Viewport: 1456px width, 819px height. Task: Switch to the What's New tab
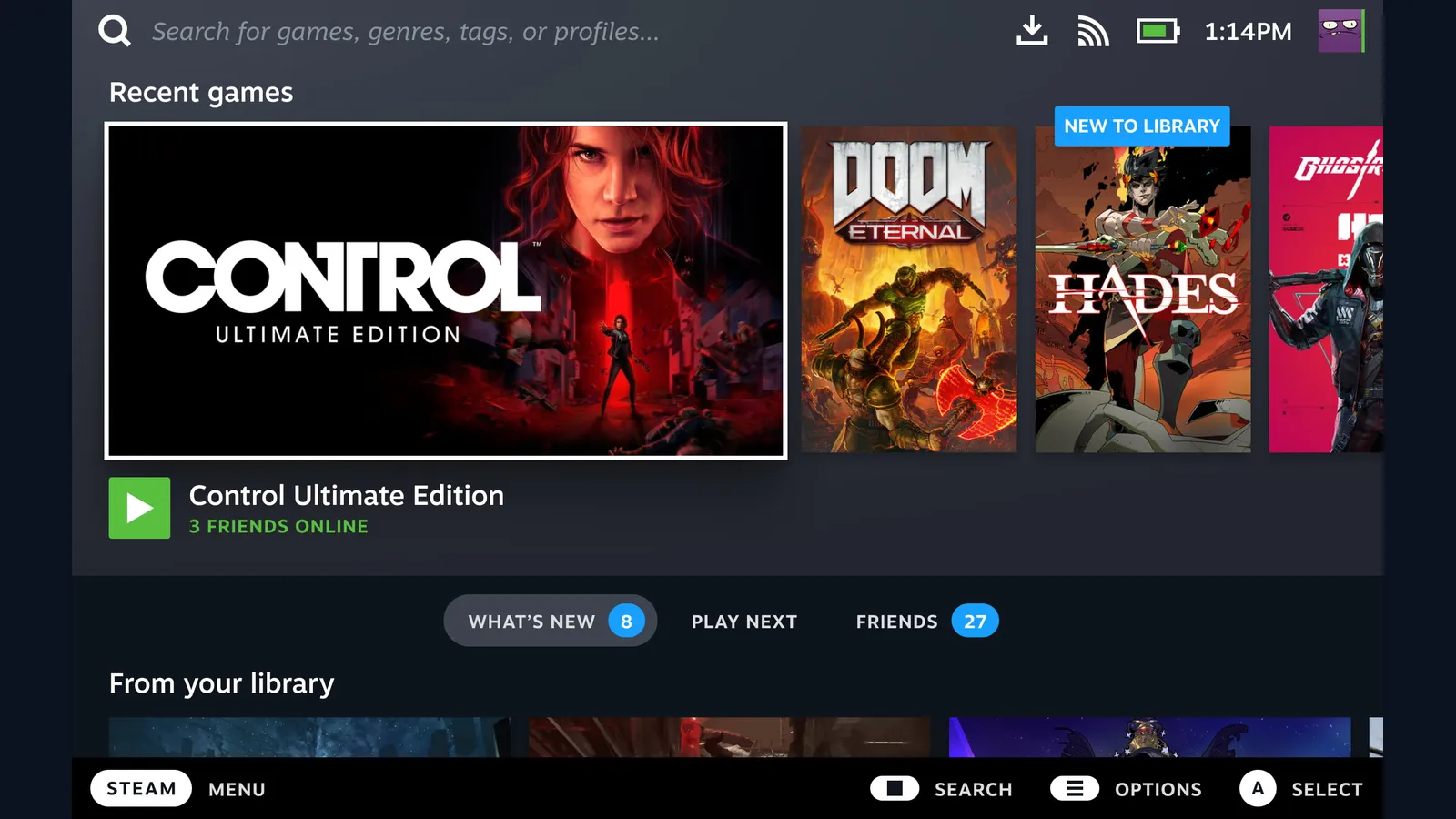coord(550,621)
